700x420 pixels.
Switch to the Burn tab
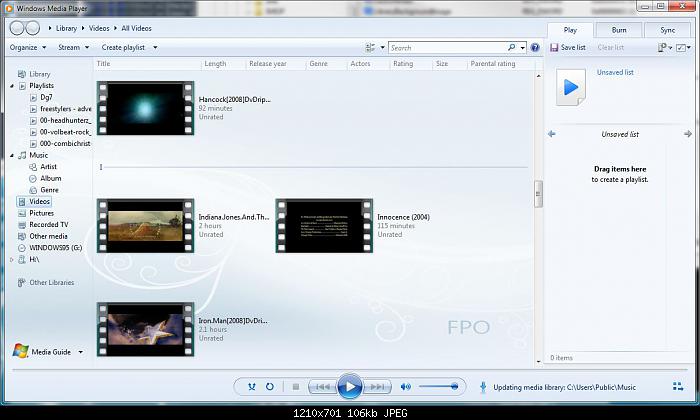(x=619, y=30)
